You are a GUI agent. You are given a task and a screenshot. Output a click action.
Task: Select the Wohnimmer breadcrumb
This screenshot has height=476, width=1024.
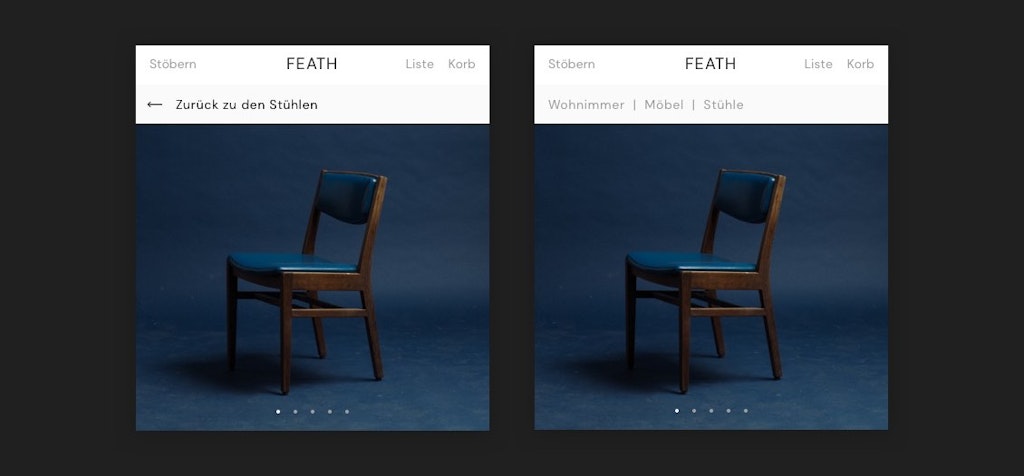(586, 104)
